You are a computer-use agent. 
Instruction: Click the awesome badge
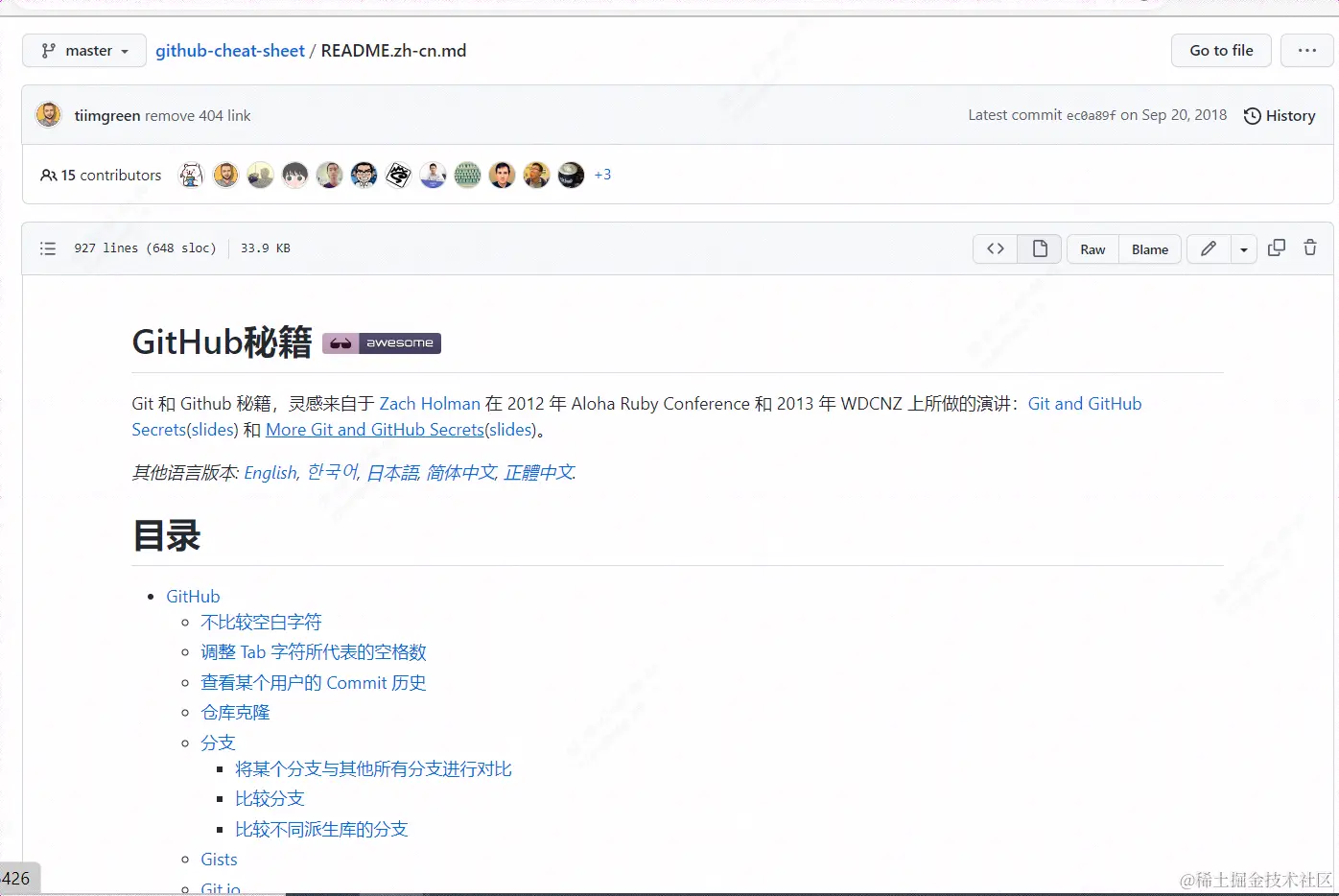382,342
